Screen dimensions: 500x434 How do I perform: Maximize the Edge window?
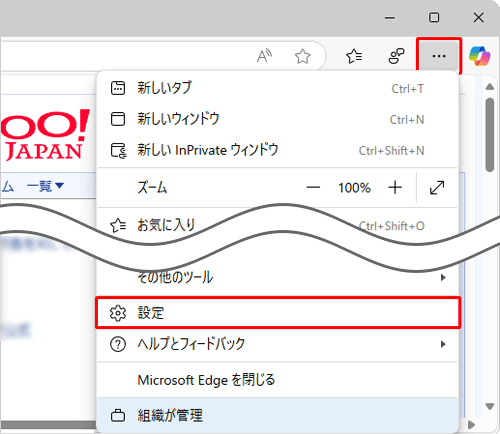pyautogui.click(x=434, y=17)
